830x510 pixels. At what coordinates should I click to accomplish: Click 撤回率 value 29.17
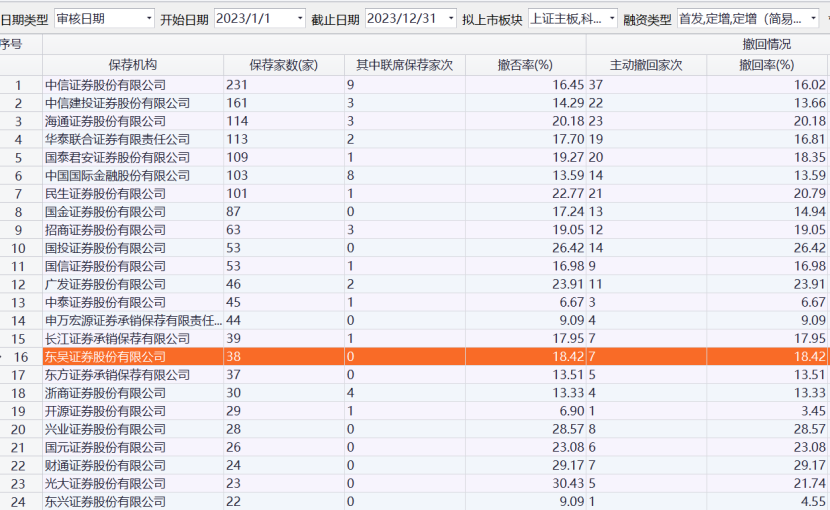(809, 466)
